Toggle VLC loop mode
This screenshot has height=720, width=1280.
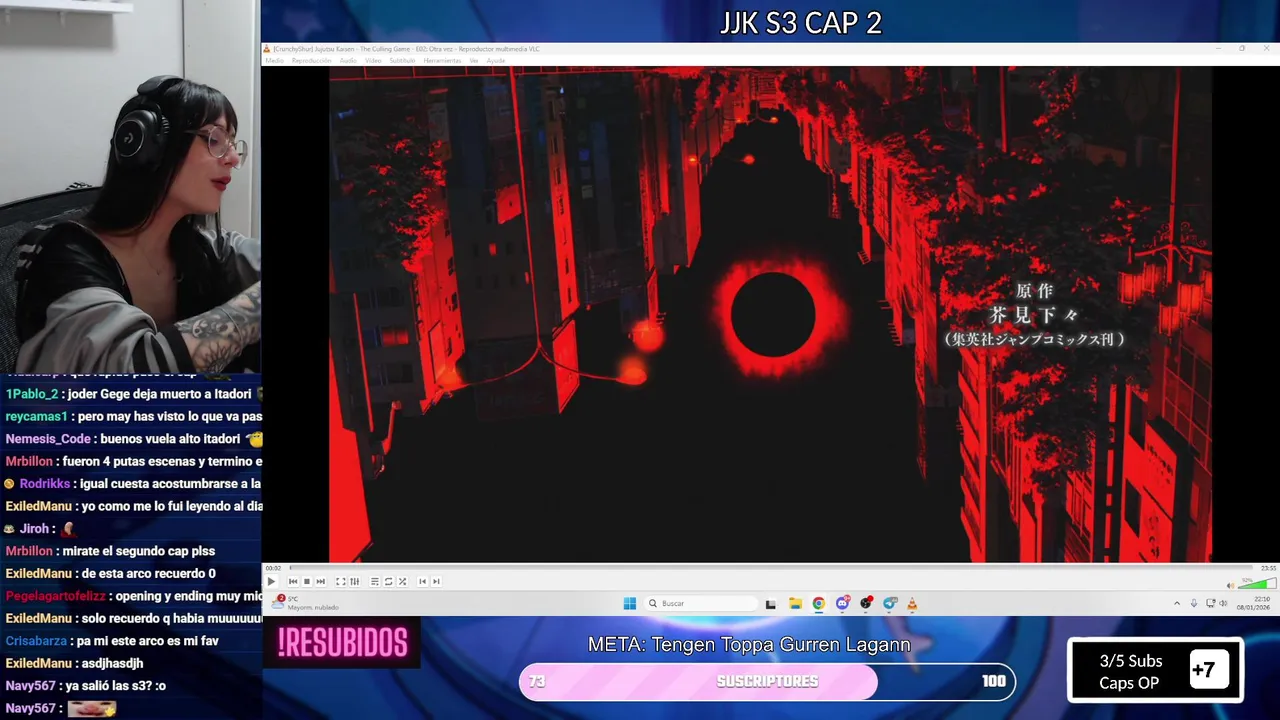(x=389, y=581)
